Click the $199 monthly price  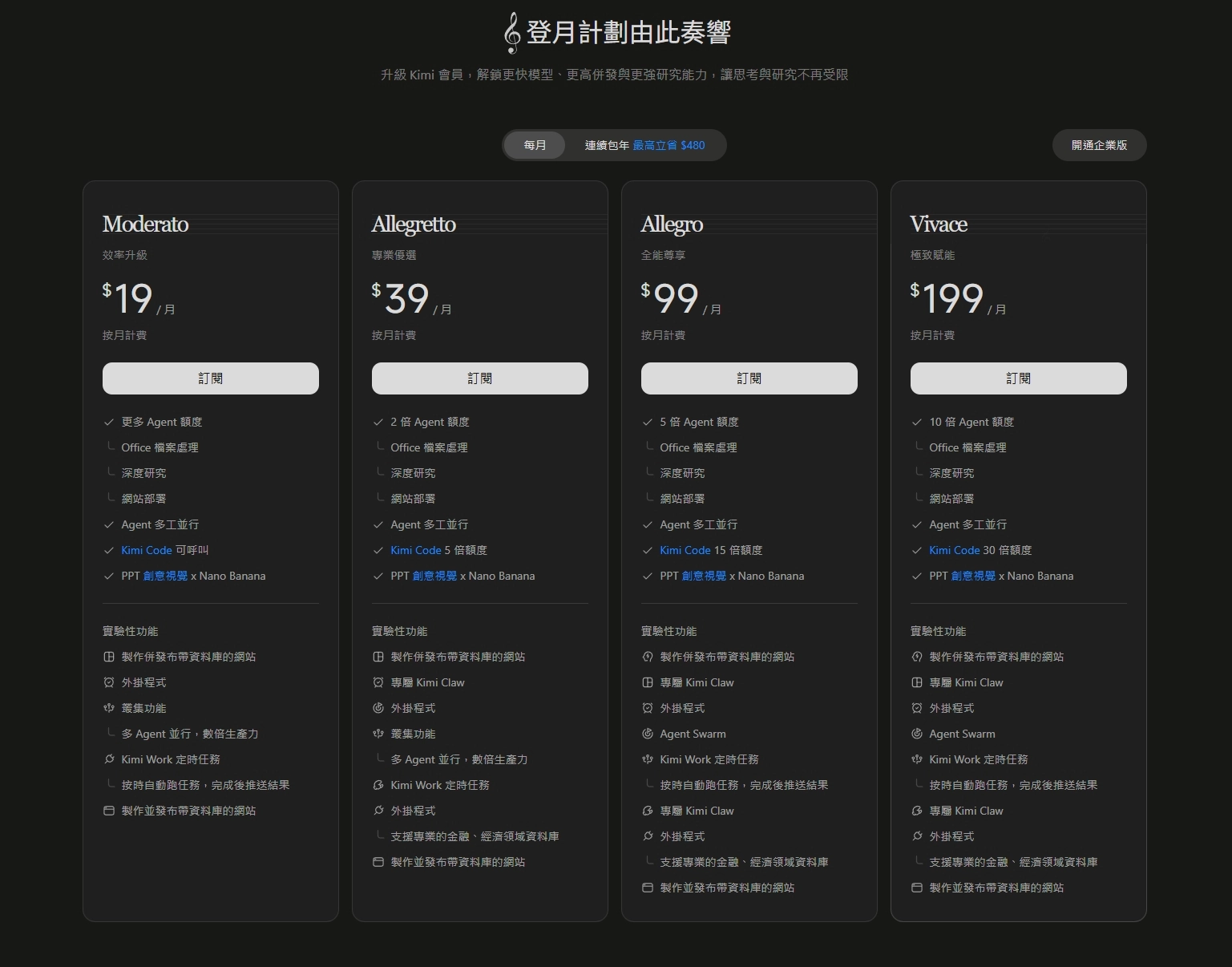pos(947,298)
